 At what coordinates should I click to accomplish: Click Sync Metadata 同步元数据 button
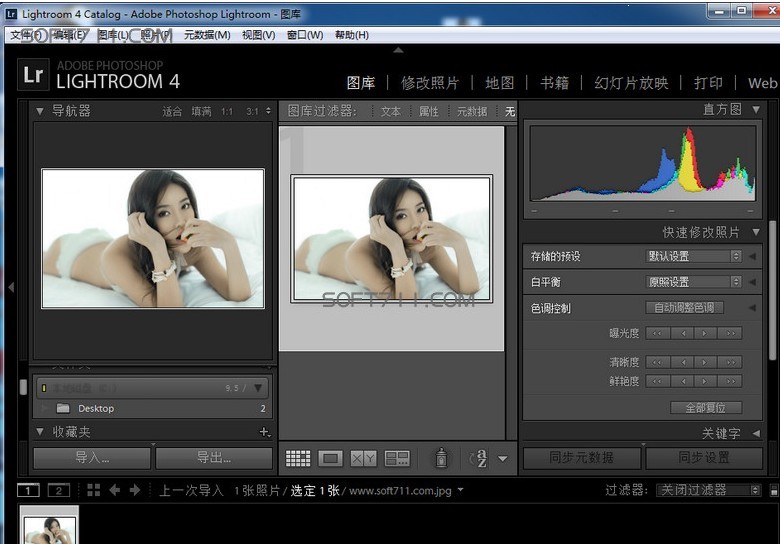pyautogui.click(x=582, y=457)
